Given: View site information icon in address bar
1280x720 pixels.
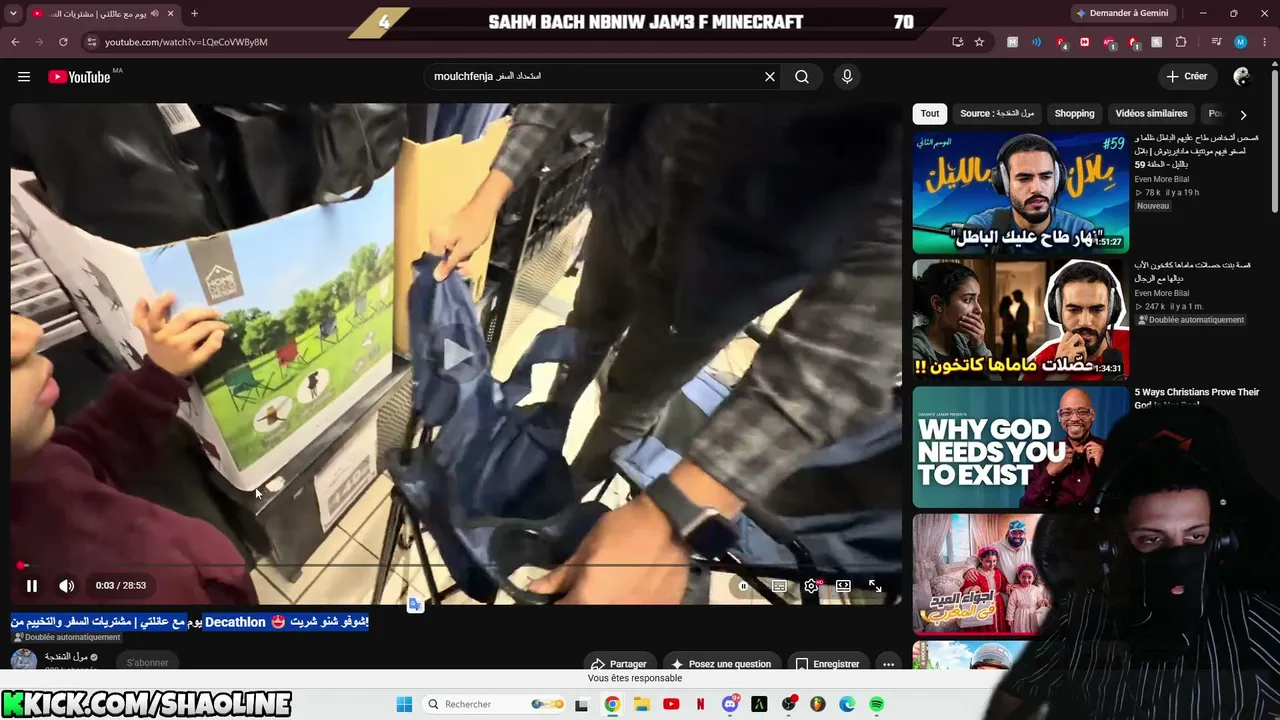Looking at the screenshot, I should [x=92, y=42].
